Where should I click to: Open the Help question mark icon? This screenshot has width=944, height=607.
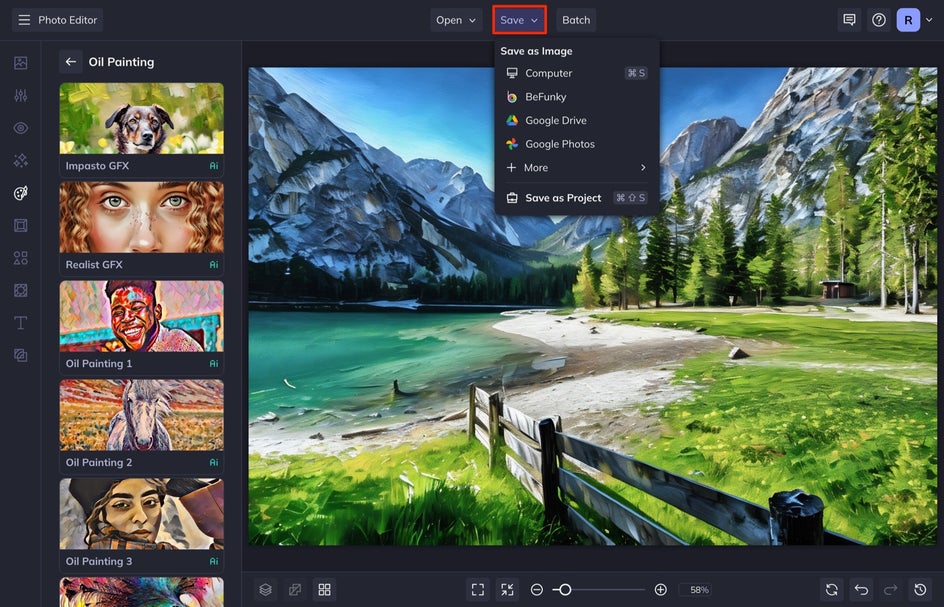879,20
